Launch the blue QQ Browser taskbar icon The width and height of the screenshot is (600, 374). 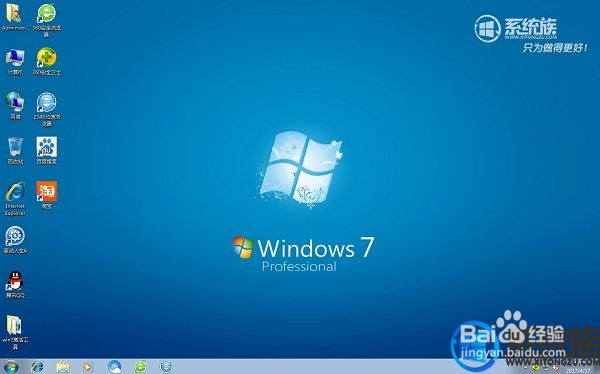click(114, 367)
